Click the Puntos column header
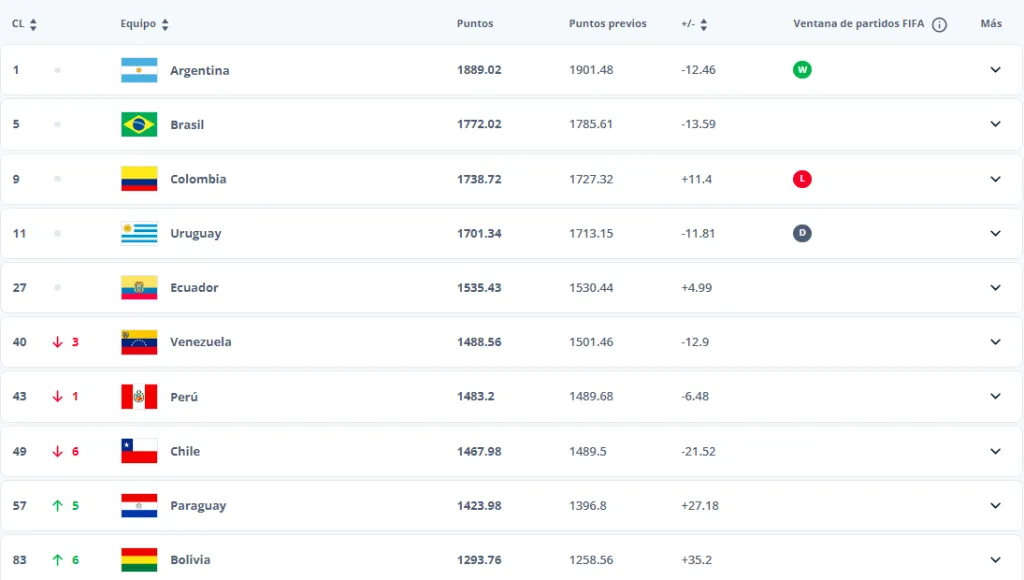 point(476,23)
